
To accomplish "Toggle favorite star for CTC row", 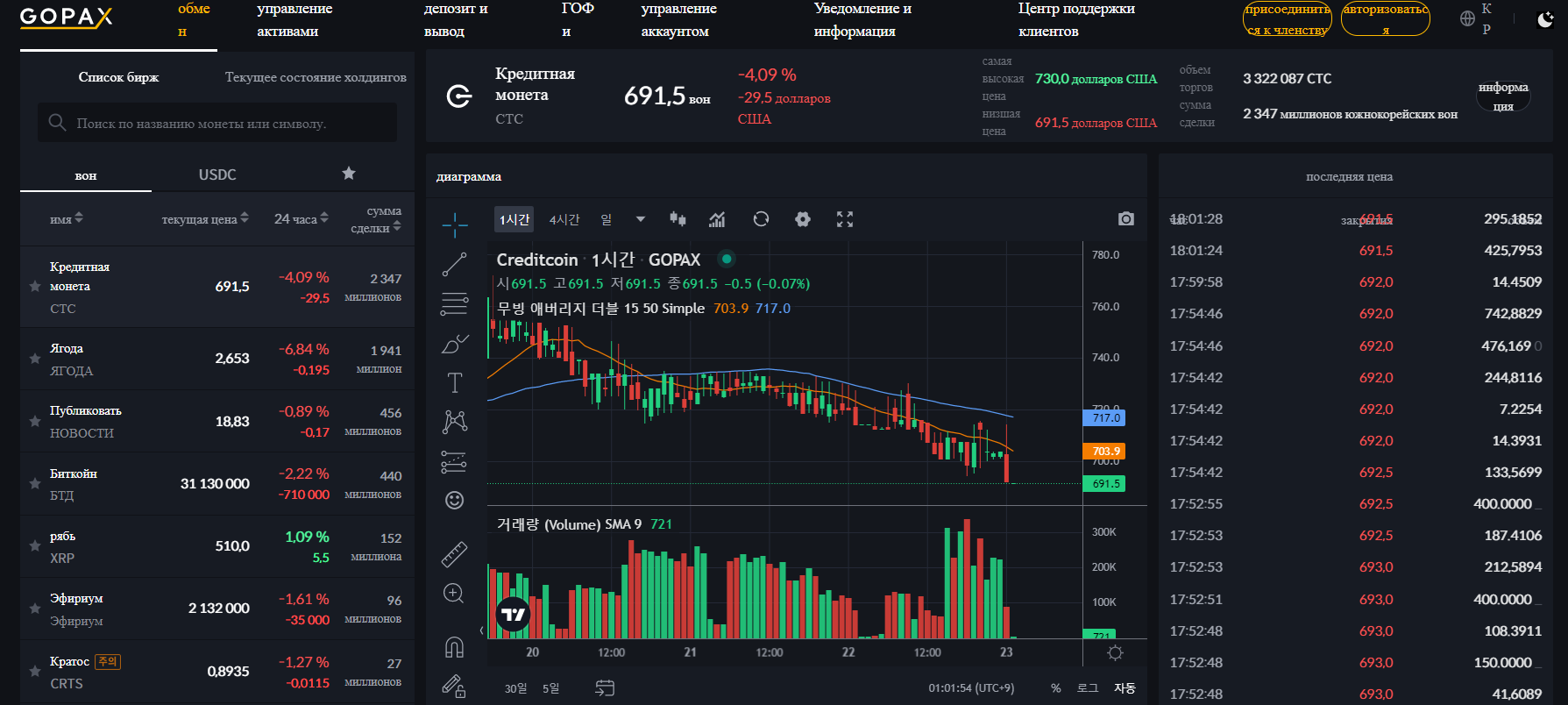I will [x=35, y=287].
